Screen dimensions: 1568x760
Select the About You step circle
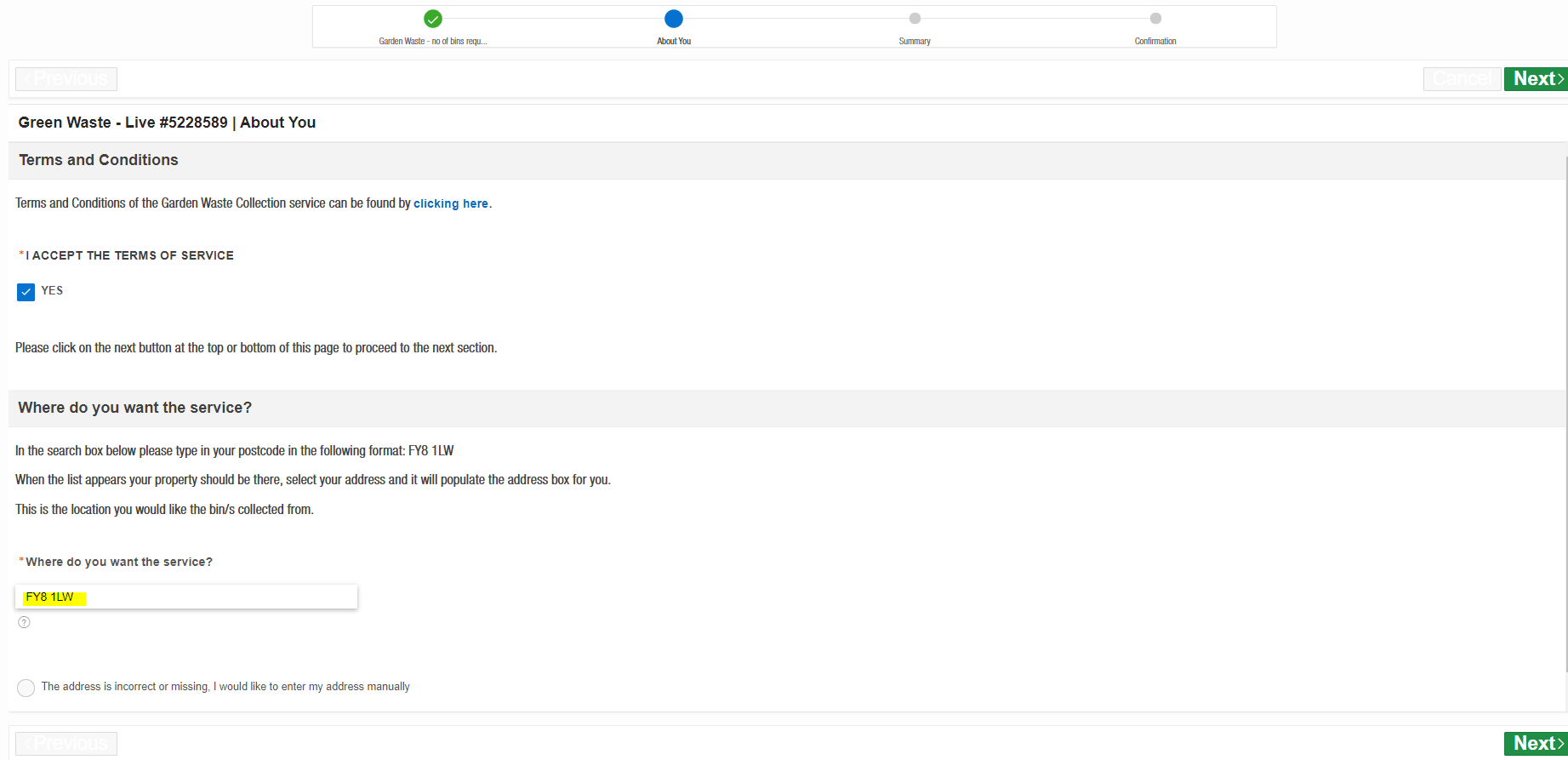pyautogui.click(x=674, y=19)
